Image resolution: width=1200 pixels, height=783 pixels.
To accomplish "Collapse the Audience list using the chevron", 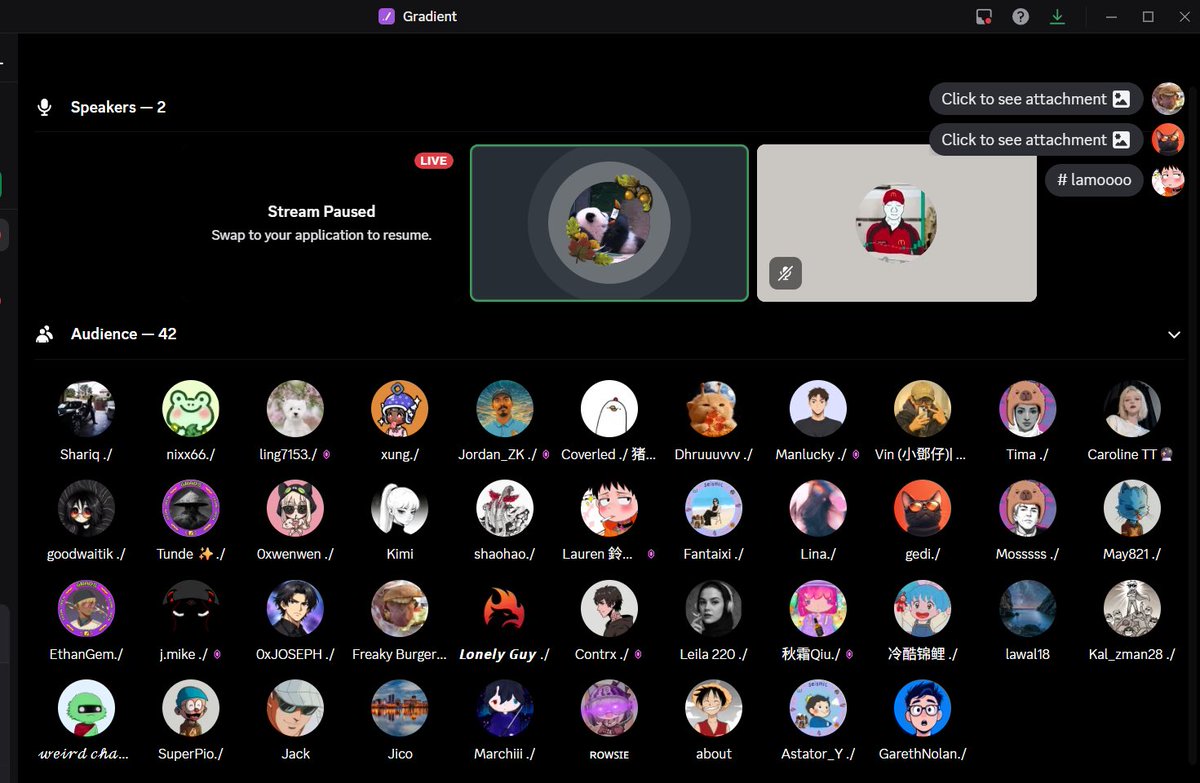I will click(1175, 334).
